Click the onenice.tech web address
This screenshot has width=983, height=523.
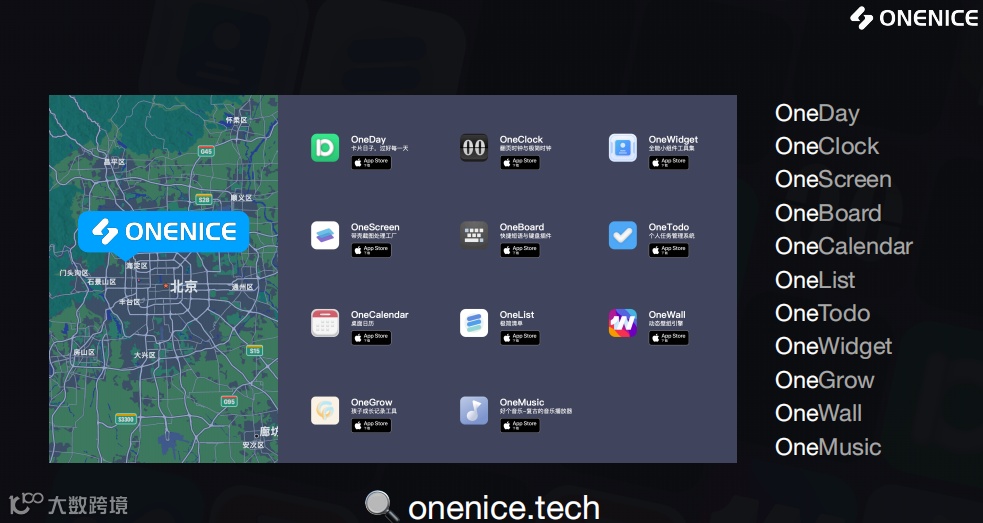[504, 508]
